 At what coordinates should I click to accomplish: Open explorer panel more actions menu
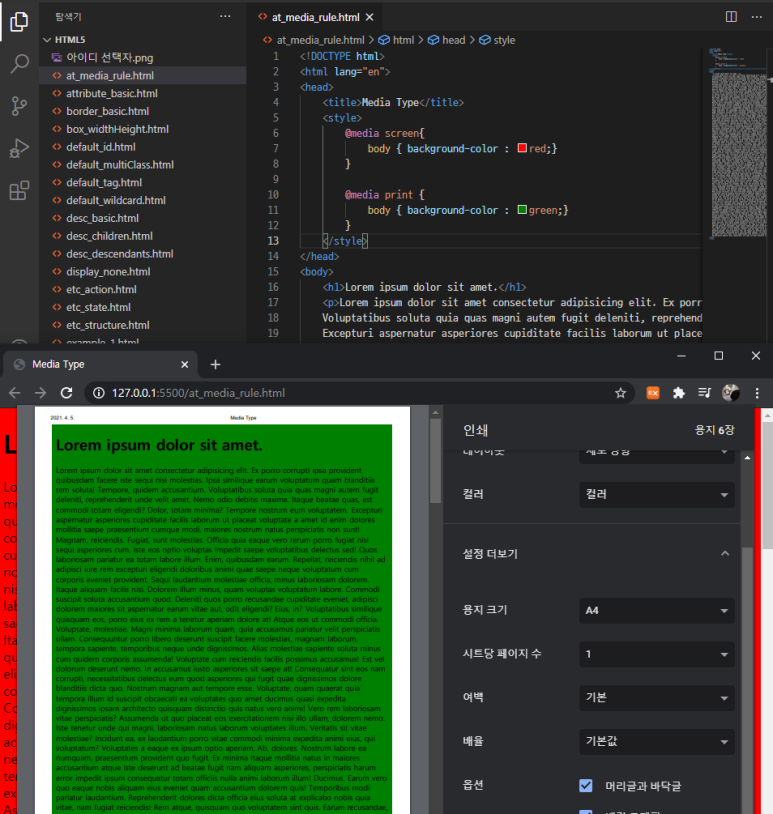(225, 17)
